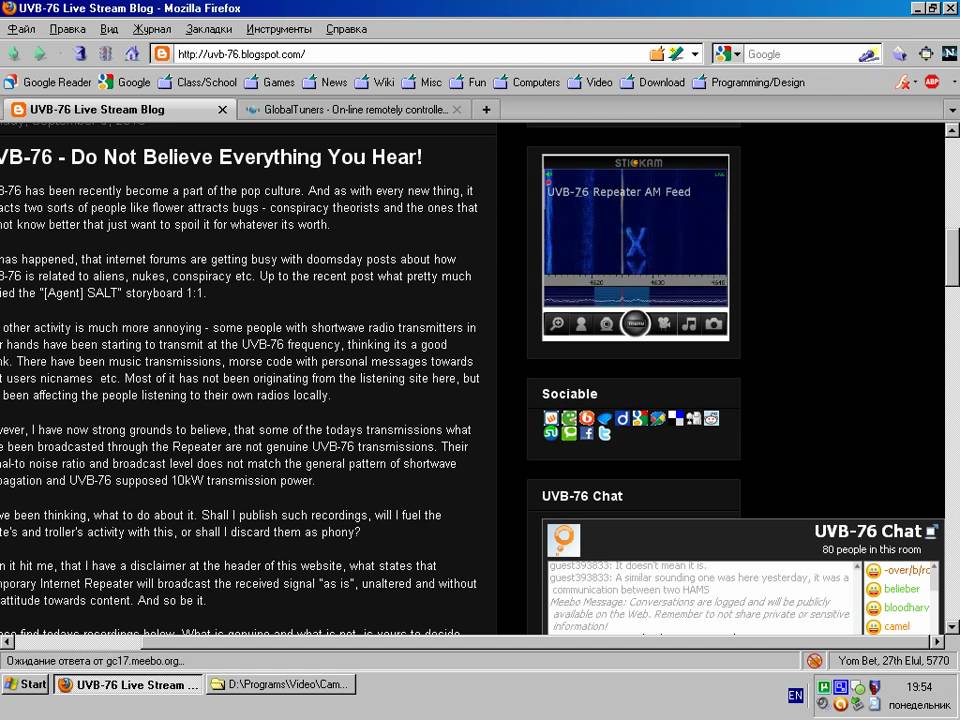Click the EN language indicator
The height and width of the screenshot is (720, 960).
point(795,695)
